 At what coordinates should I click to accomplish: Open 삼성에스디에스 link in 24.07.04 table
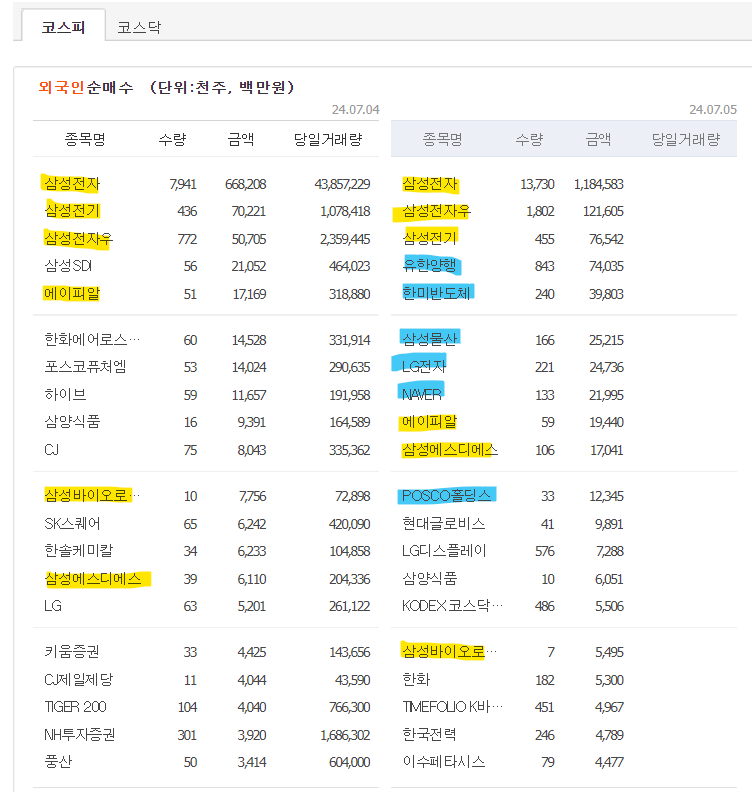(92, 578)
